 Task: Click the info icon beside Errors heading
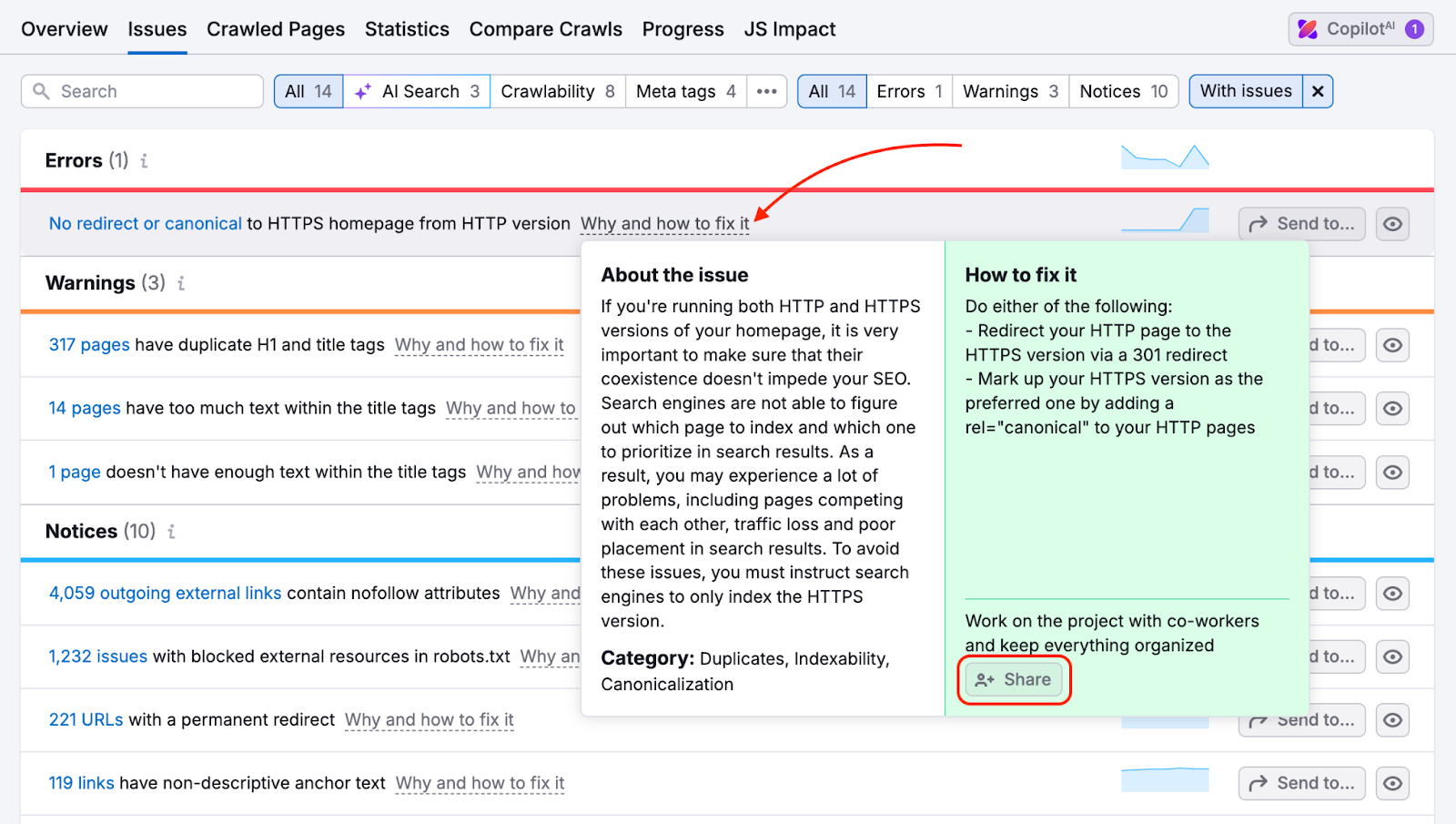click(142, 160)
